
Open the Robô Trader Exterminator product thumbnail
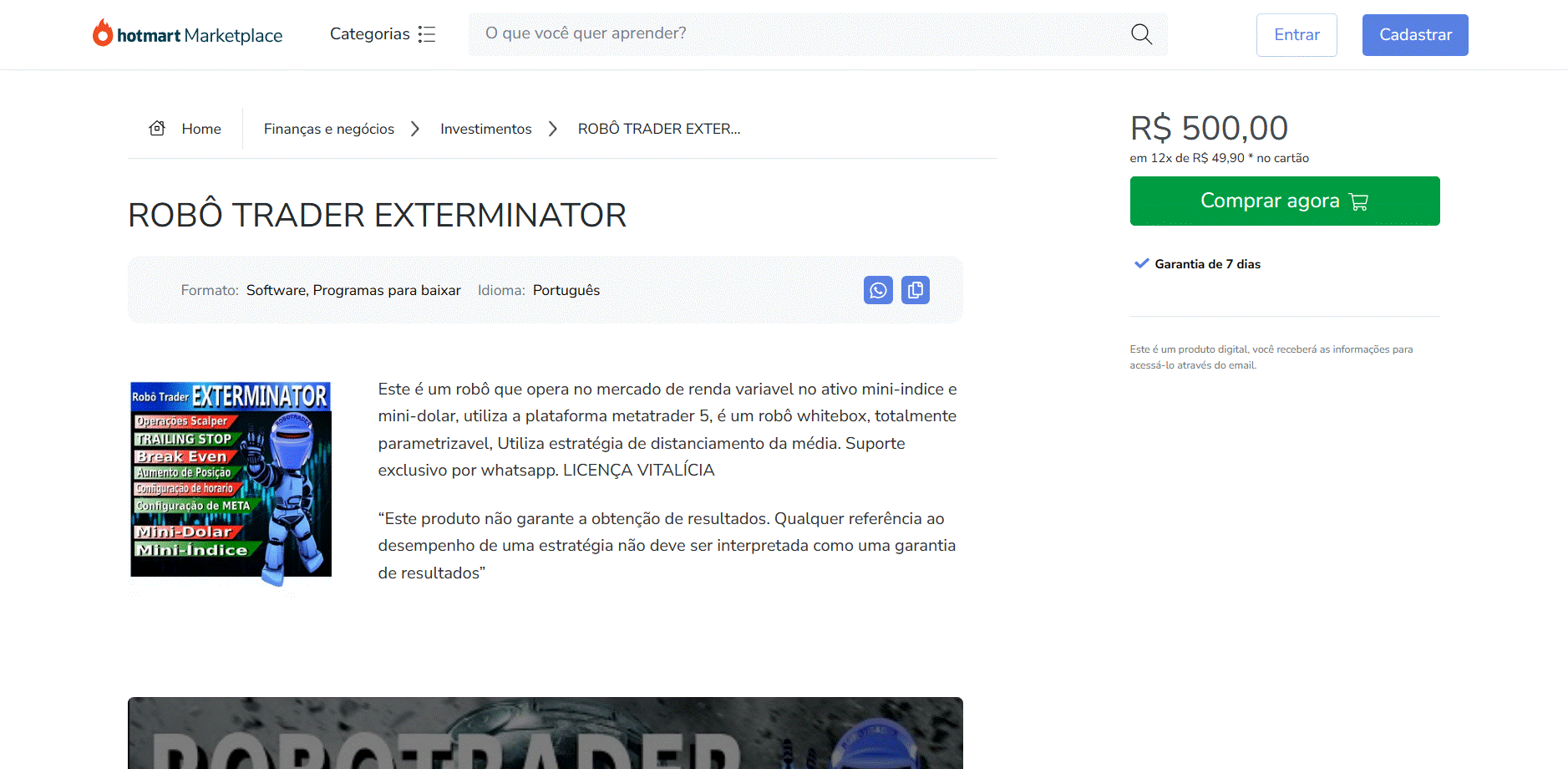tap(231, 483)
